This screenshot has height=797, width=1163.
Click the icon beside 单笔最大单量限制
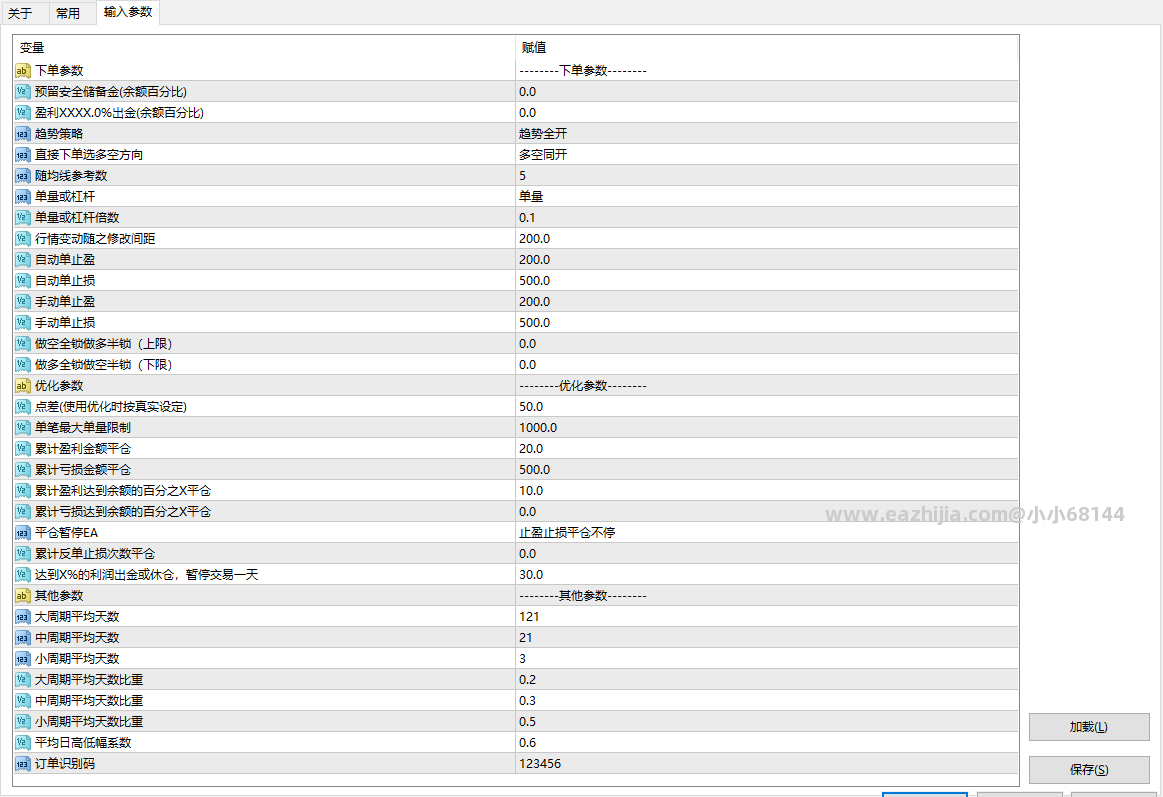(x=22, y=428)
